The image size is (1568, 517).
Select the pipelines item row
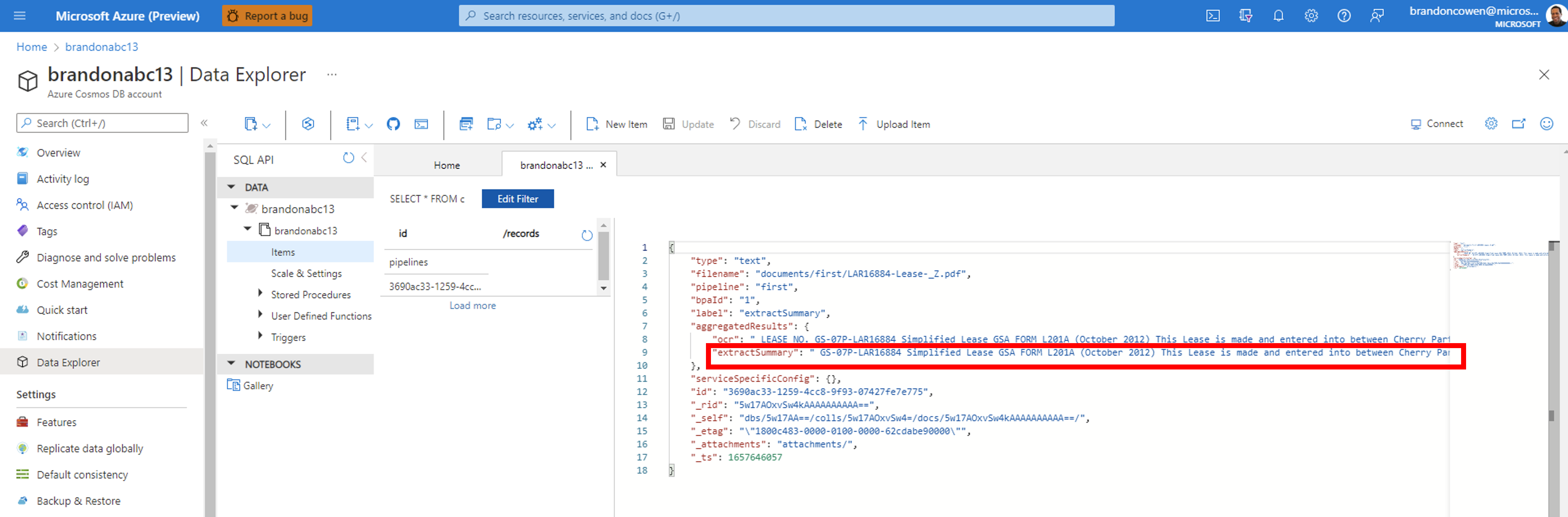click(x=408, y=262)
